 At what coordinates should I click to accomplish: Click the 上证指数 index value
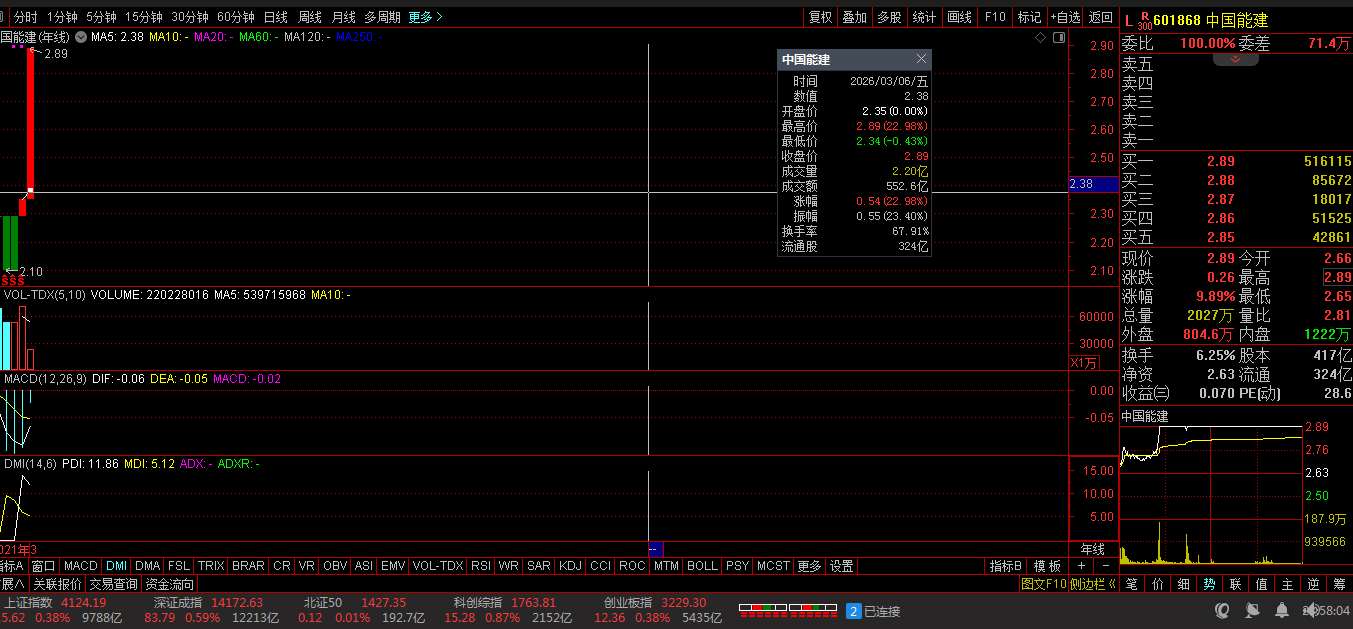[83, 602]
